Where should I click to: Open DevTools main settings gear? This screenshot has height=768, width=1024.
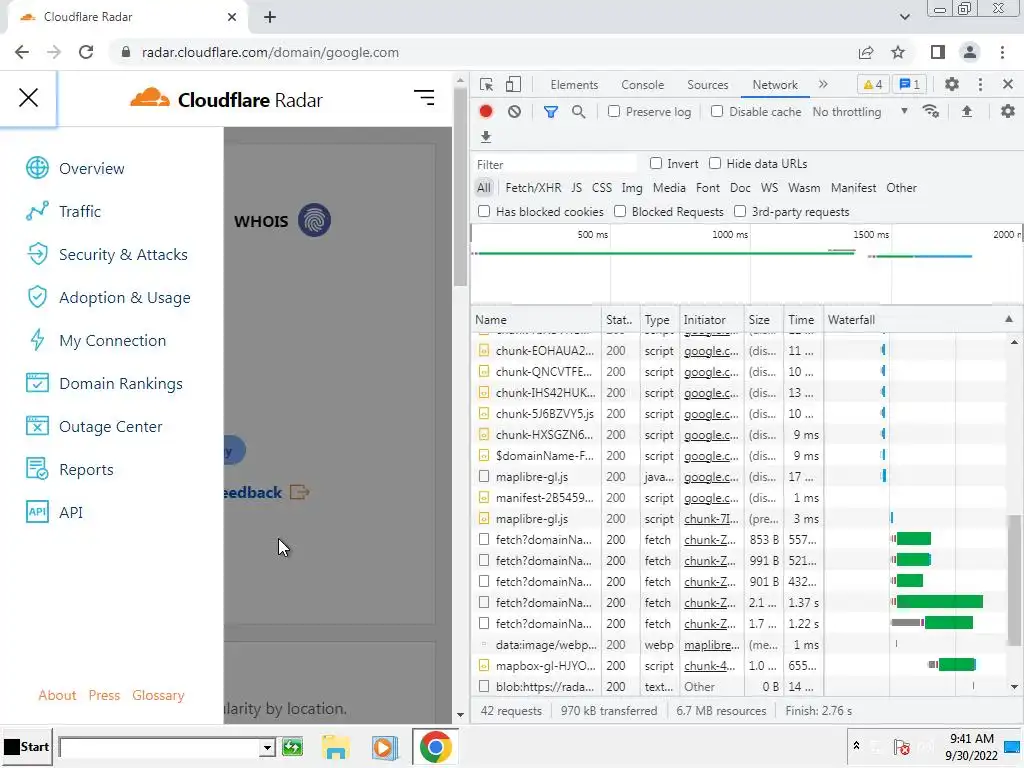pos(952,84)
